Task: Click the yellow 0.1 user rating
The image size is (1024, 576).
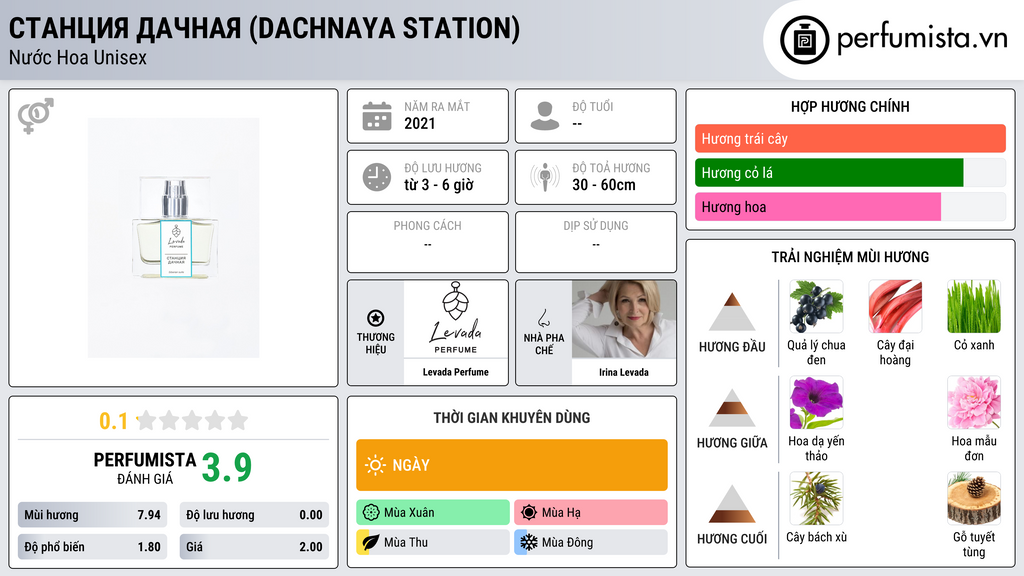Action: point(113,421)
